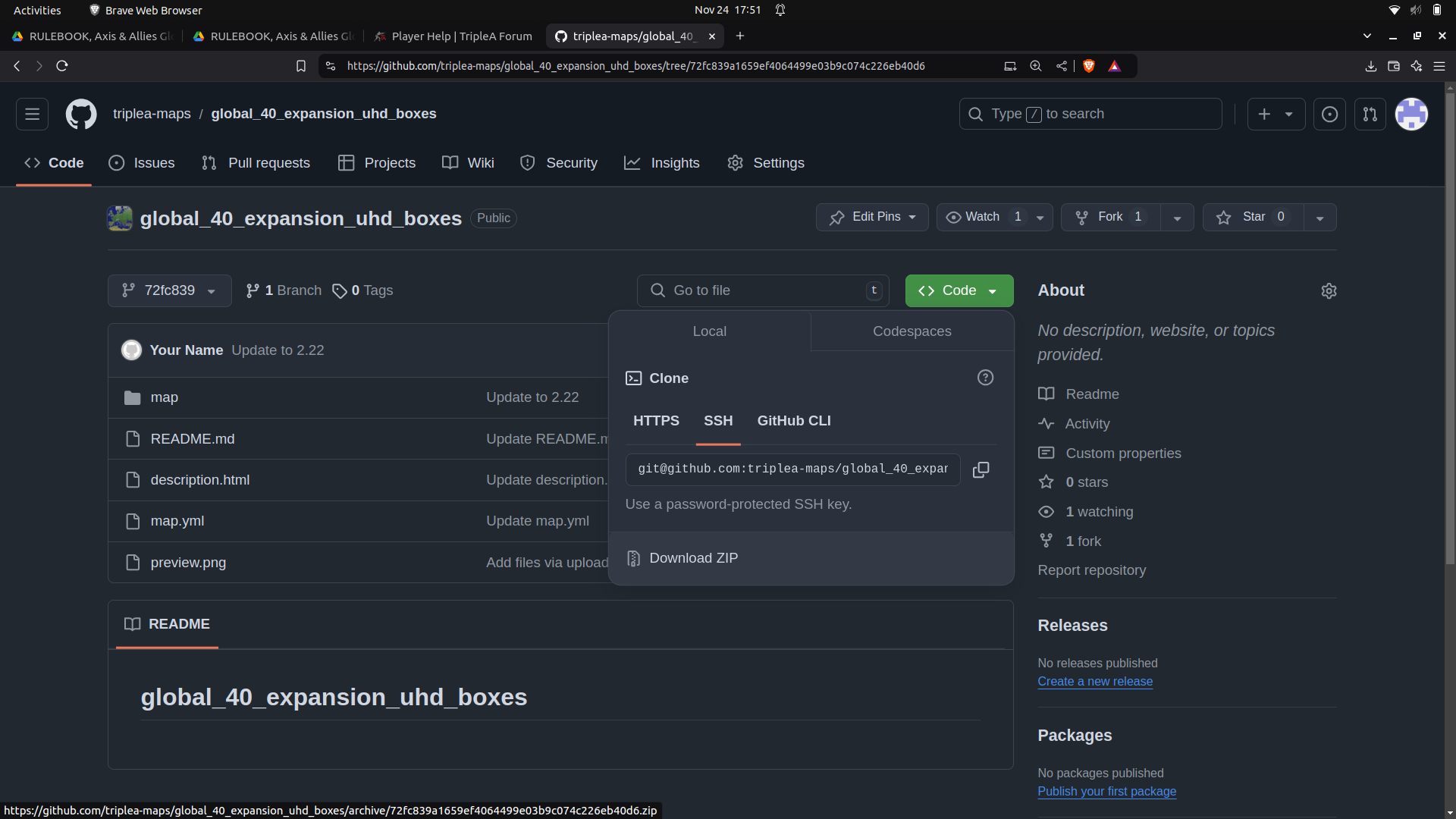
Task: Reload the page in the browser
Action: pyautogui.click(x=62, y=66)
